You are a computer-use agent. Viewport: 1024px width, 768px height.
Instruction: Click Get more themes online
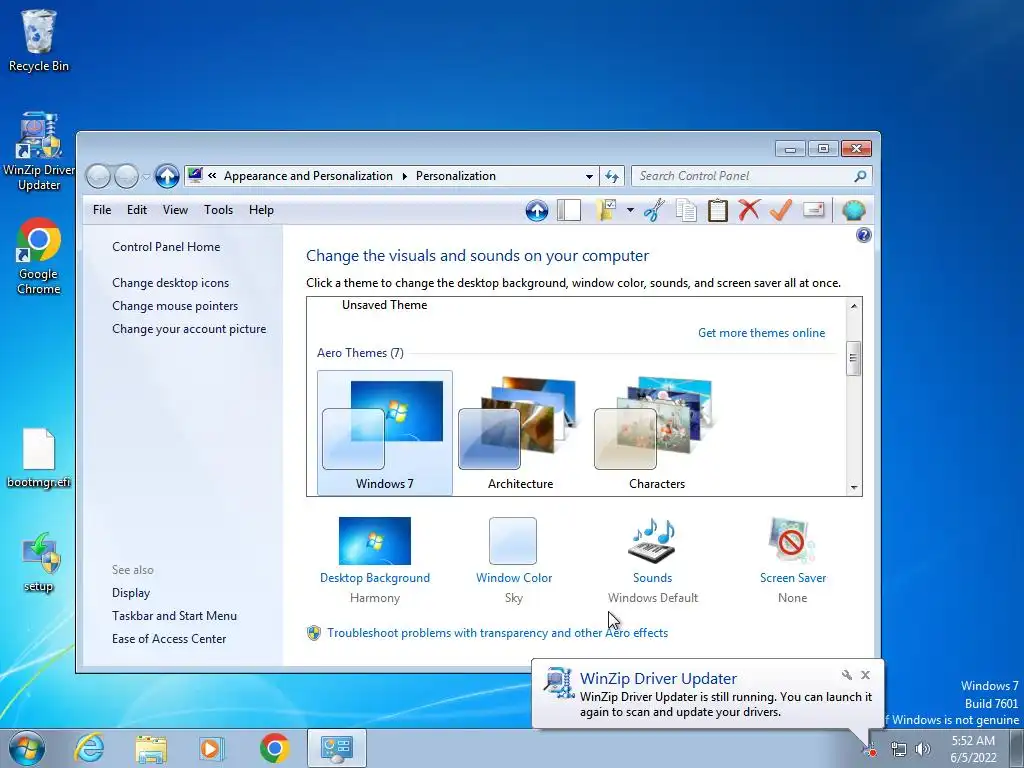pyautogui.click(x=761, y=332)
